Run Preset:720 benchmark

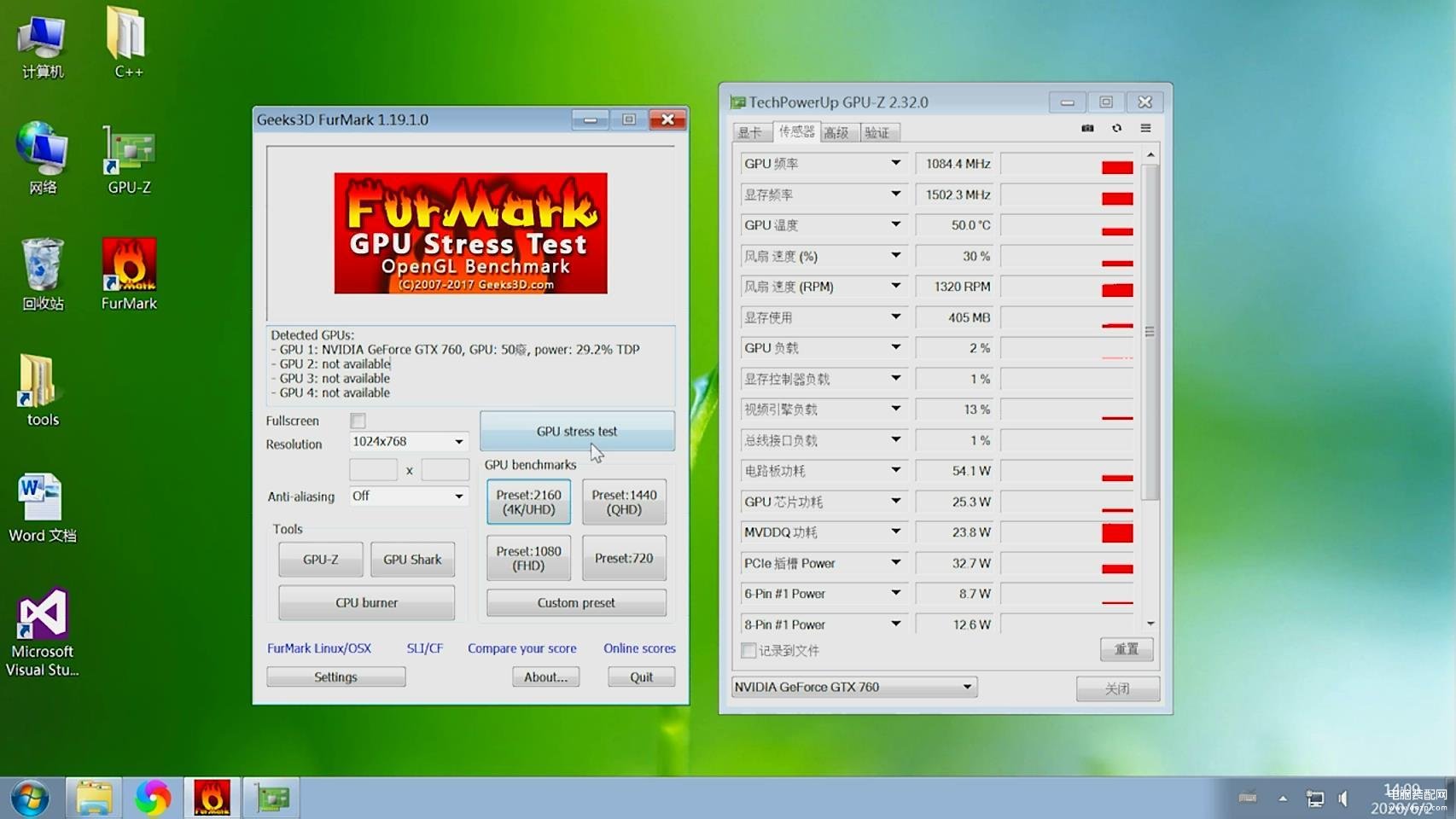point(624,558)
